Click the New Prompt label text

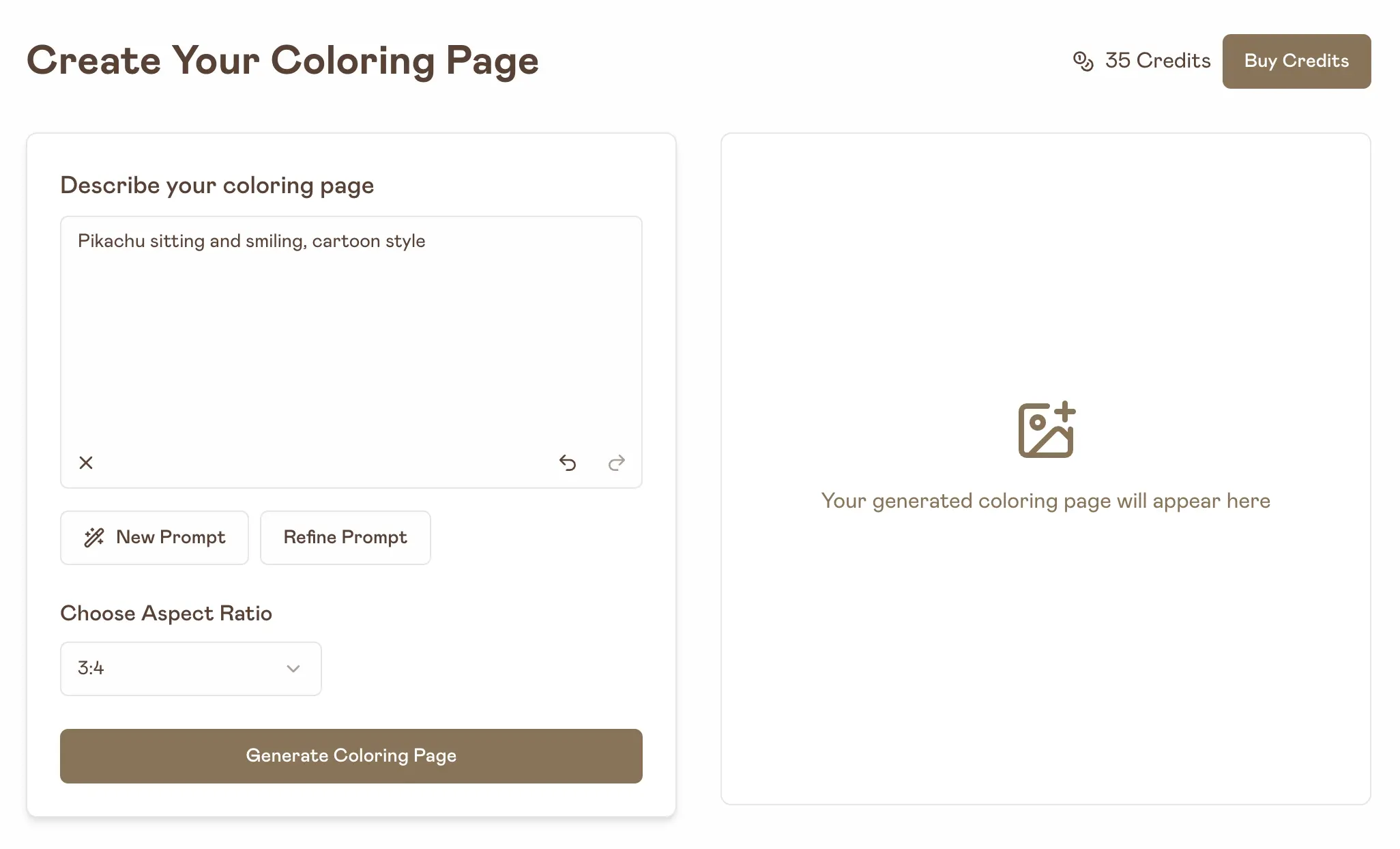click(171, 538)
